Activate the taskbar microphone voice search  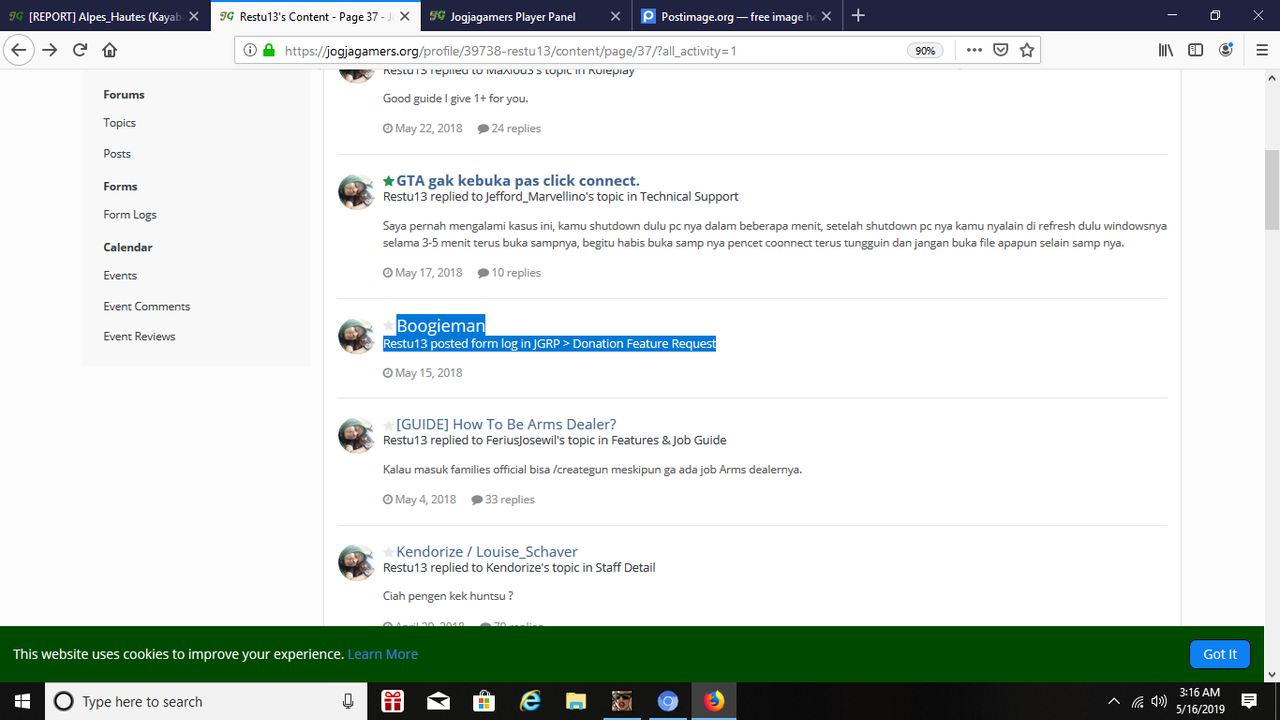click(348, 701)
